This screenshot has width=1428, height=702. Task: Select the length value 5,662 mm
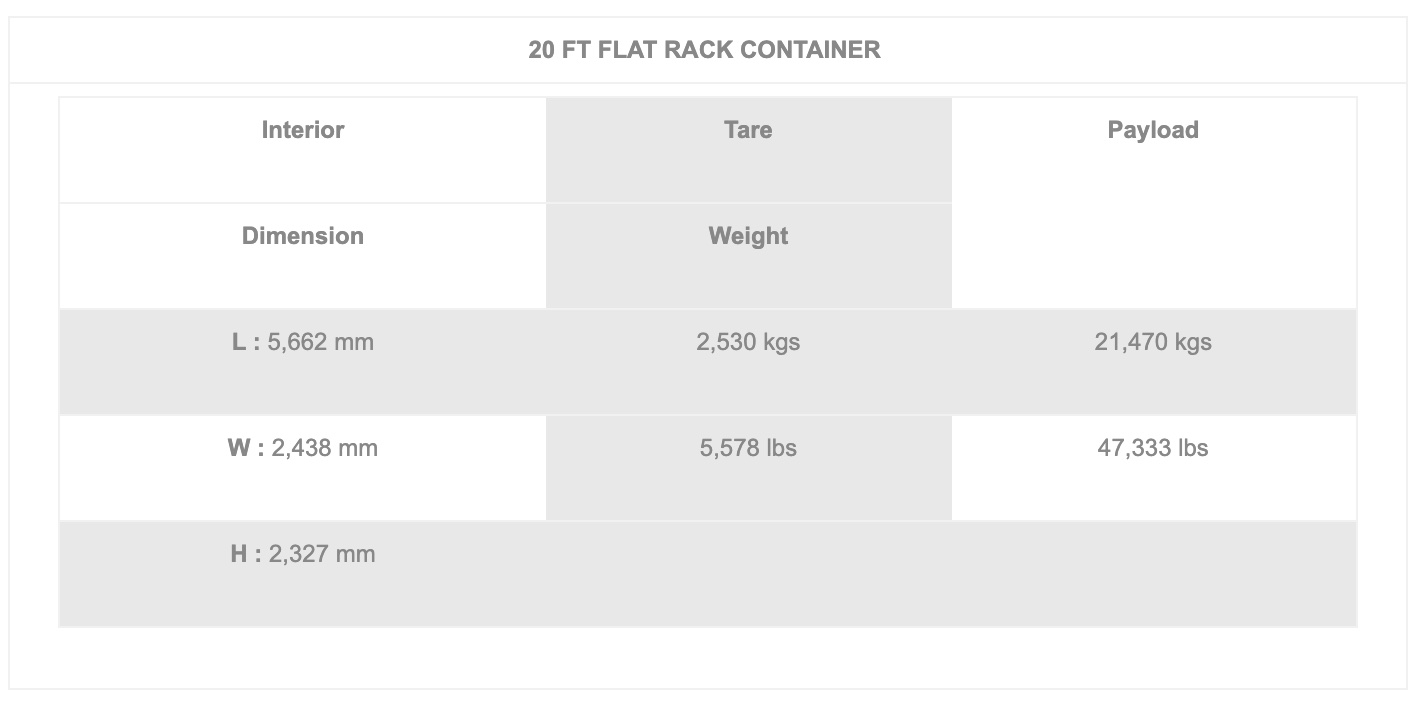tap(321, 342)
